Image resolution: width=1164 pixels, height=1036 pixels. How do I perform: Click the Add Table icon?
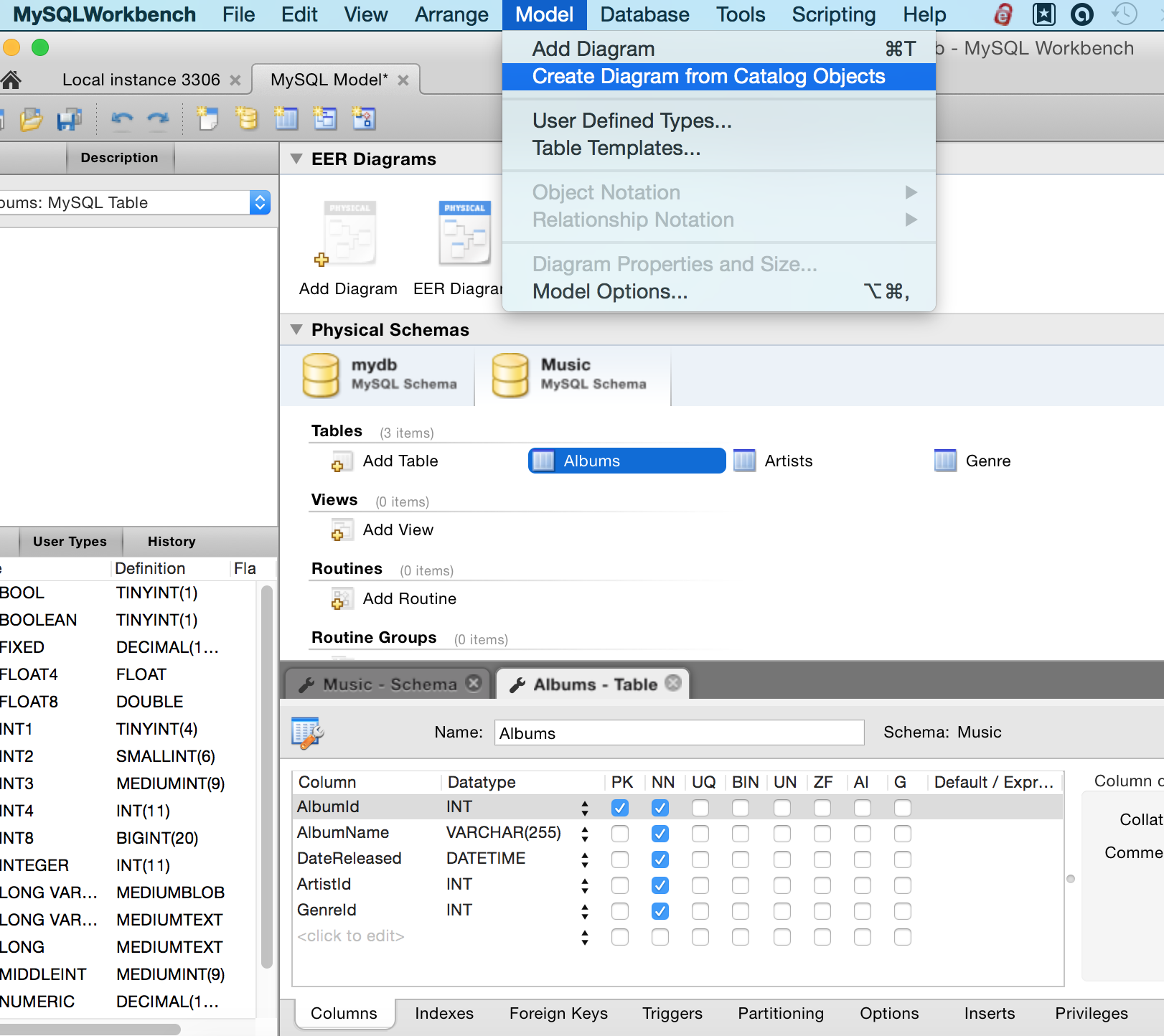tap(342, 461)
